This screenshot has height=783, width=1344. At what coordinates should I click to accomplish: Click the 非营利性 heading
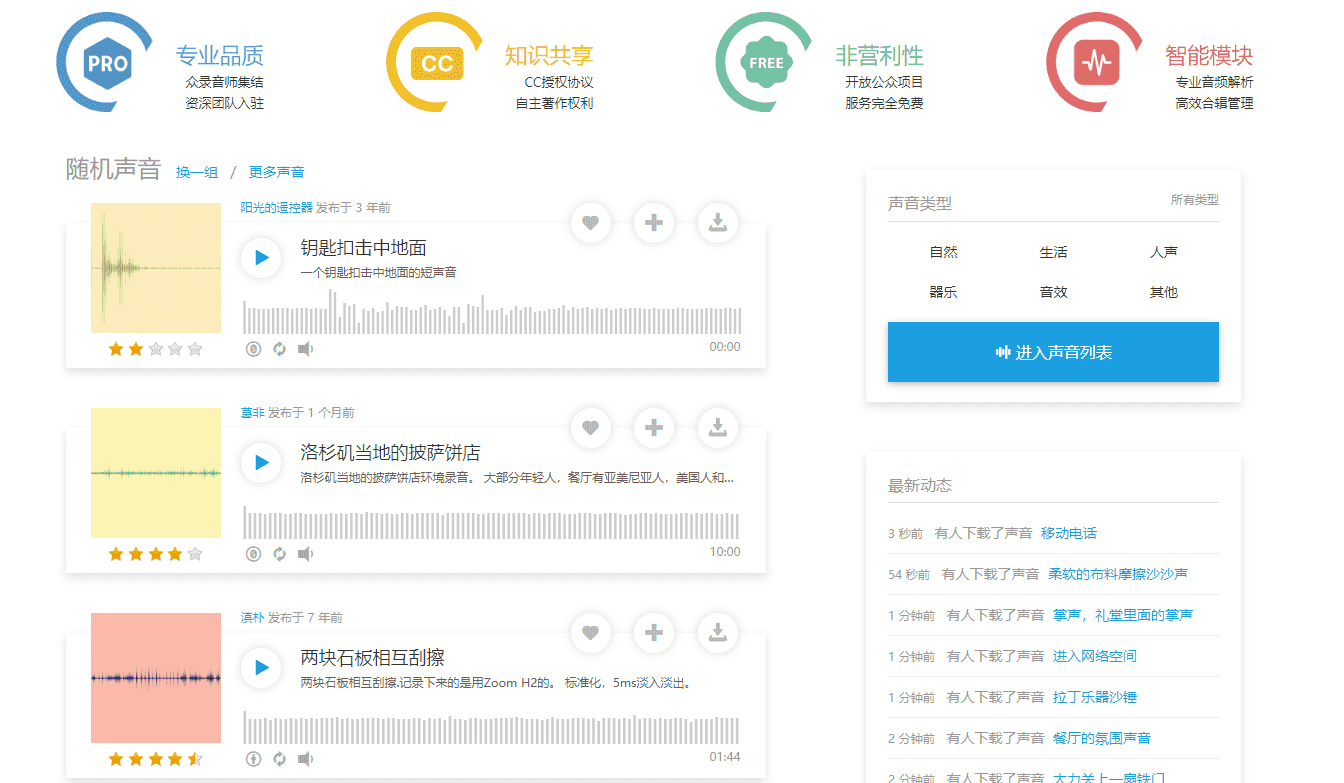click(x=880, y=55)
